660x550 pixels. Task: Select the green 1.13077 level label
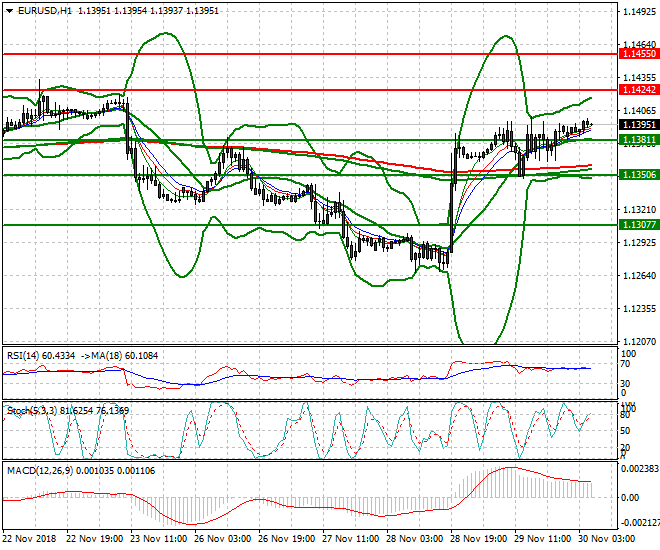coord(636,226)
